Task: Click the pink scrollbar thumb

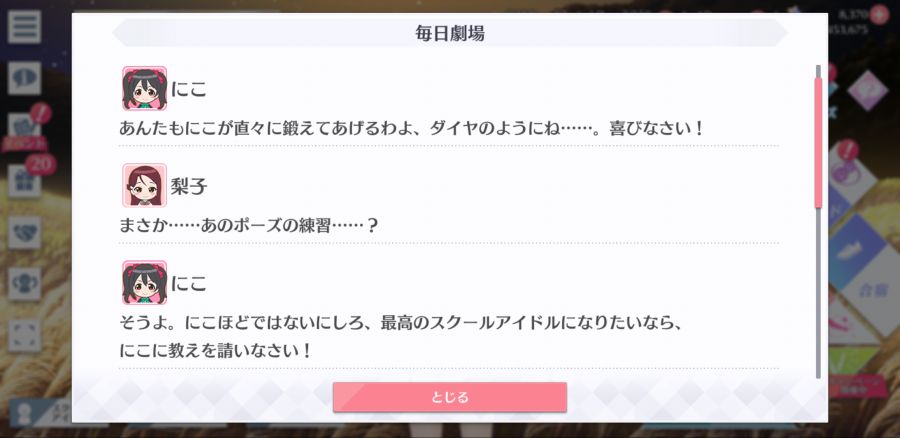Action: [x=818, y=142]
